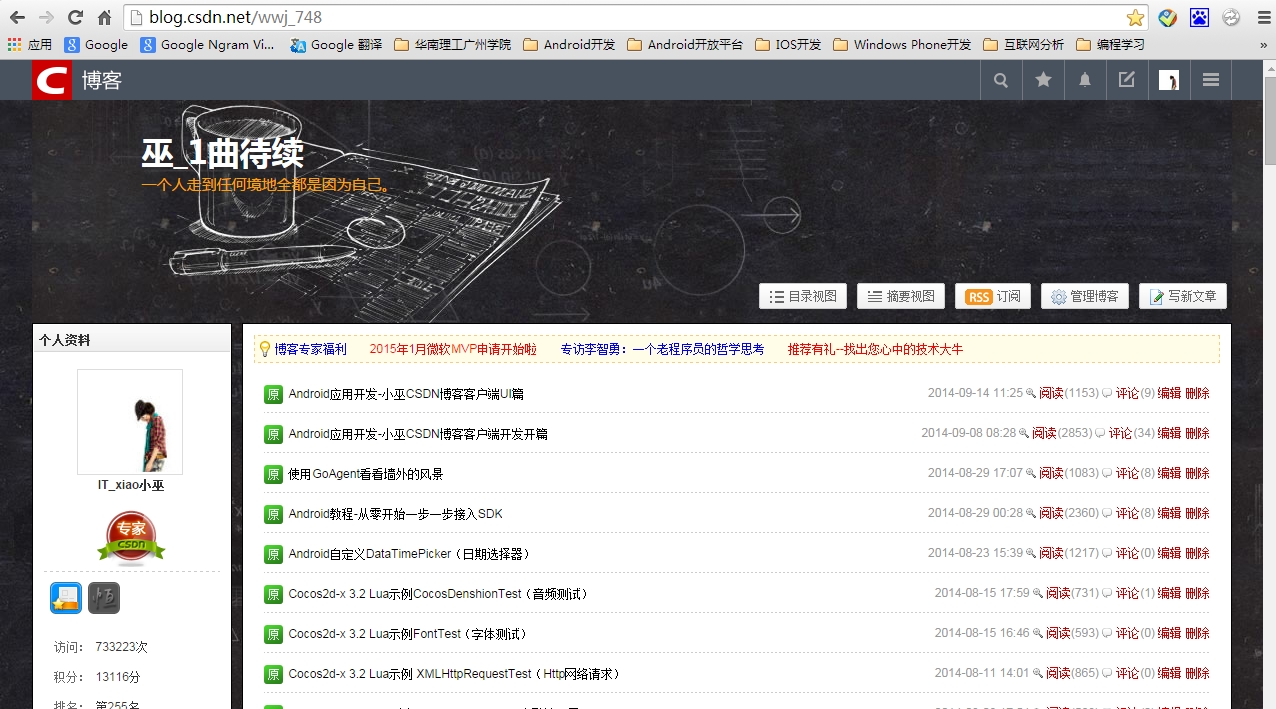Screen dimensions: 1276x709
Task: Click the light bulb notice icon
Action: click(x=265, y=349)
